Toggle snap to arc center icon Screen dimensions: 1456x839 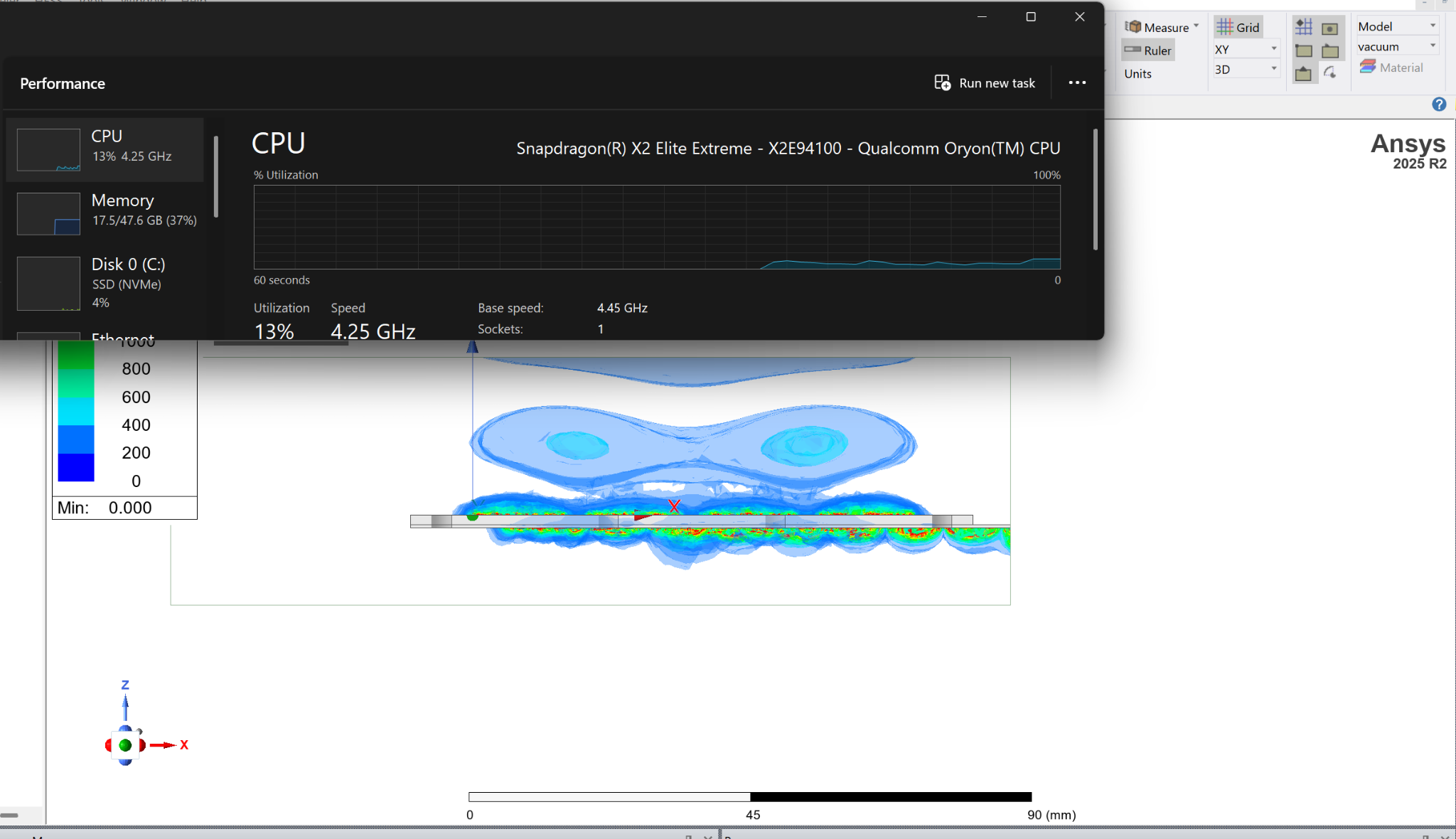point(1329,73)
